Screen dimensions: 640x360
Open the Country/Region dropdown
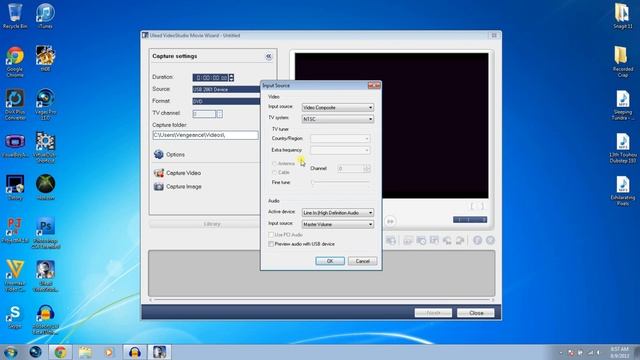[x=340, y=138]
